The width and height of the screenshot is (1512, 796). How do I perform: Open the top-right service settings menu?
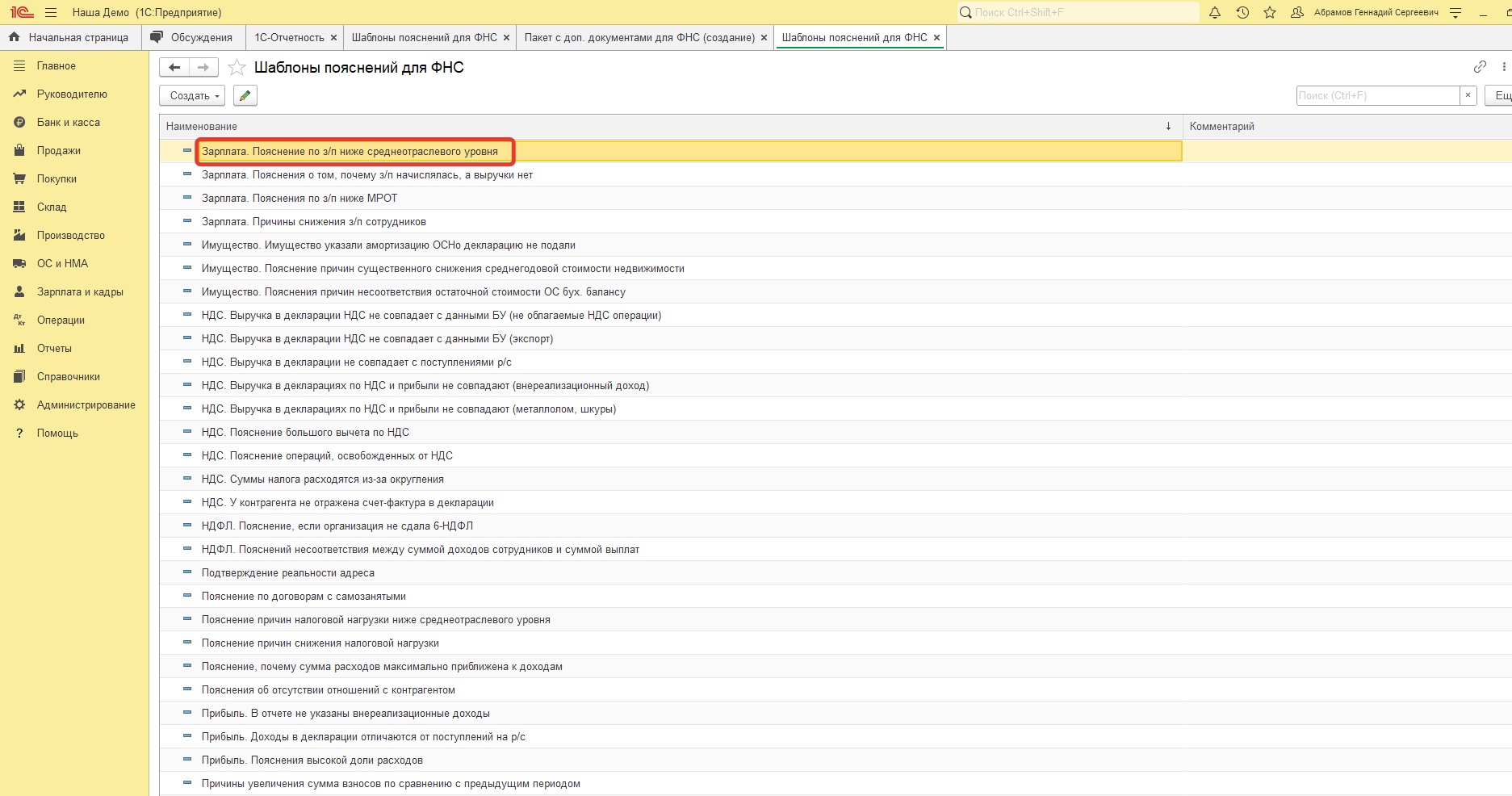pos(1455,13)
